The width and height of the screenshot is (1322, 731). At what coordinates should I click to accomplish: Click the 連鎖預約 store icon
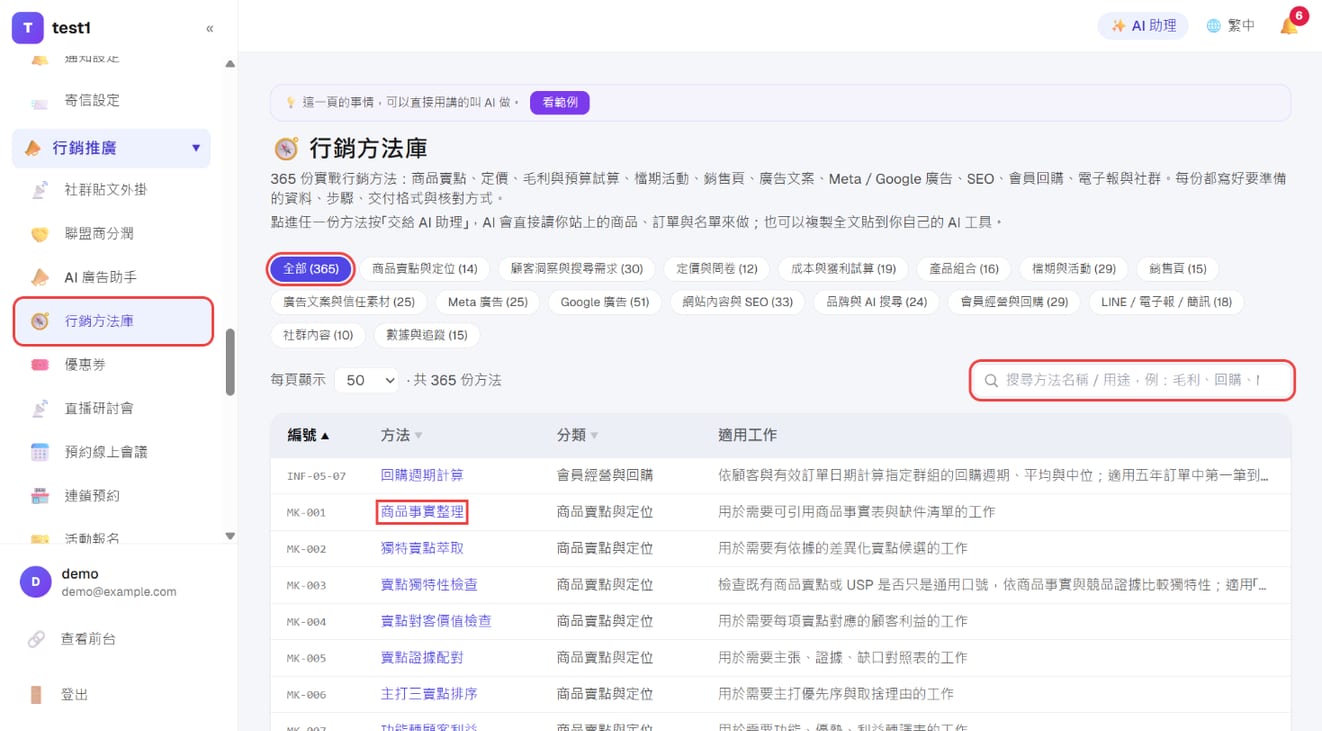[40, 496]
